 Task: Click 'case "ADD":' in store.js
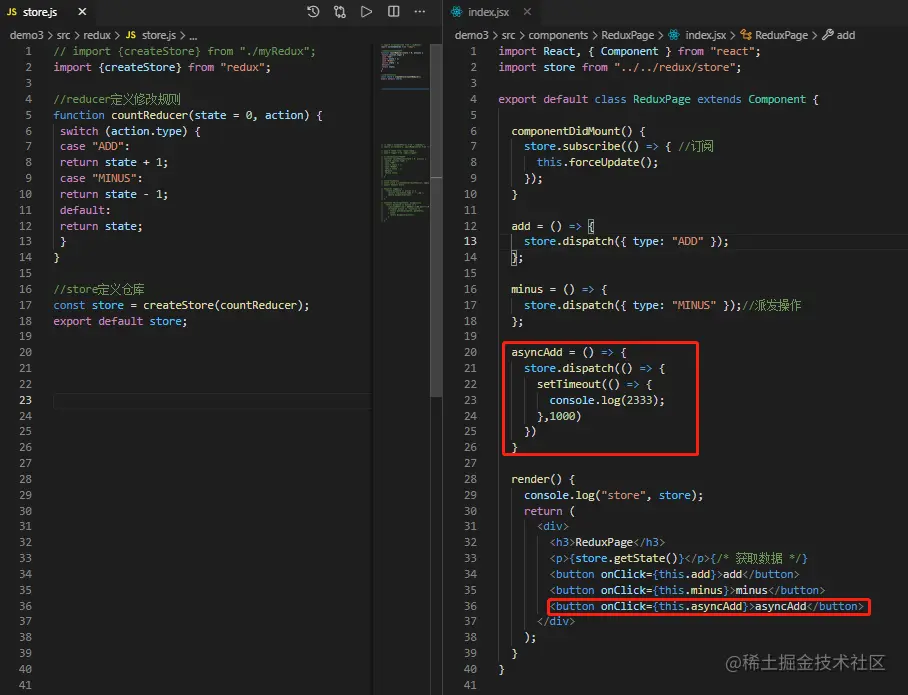pyautogui.click(x=95, y=147)
